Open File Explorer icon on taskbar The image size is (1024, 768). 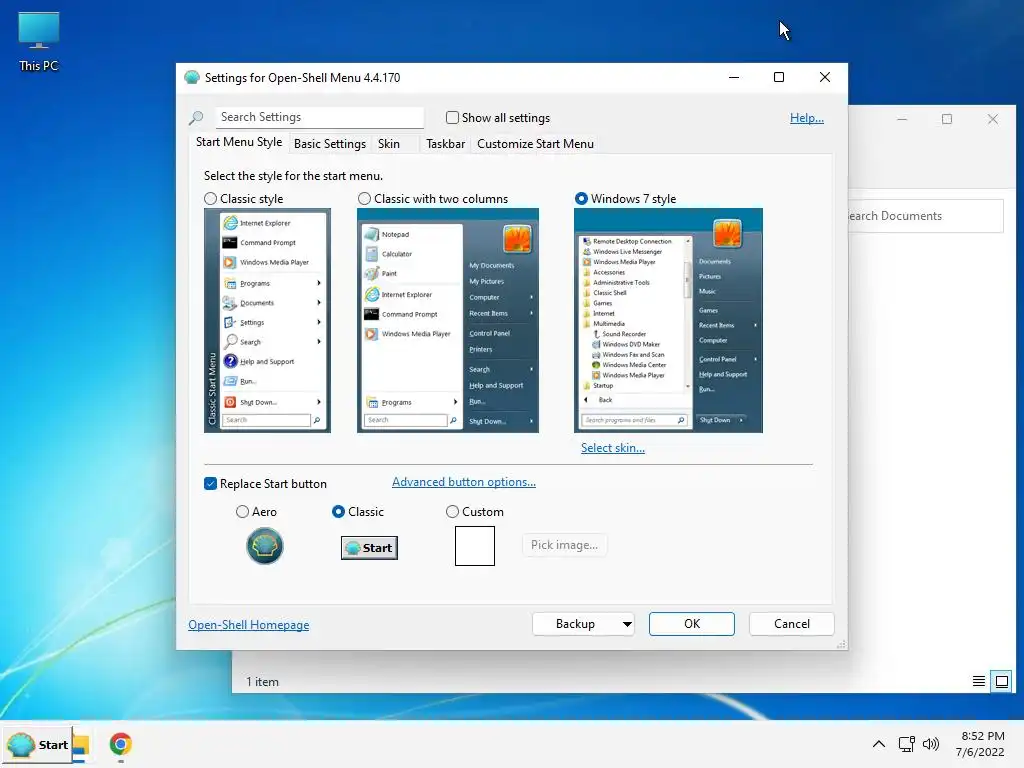[81, 744]
